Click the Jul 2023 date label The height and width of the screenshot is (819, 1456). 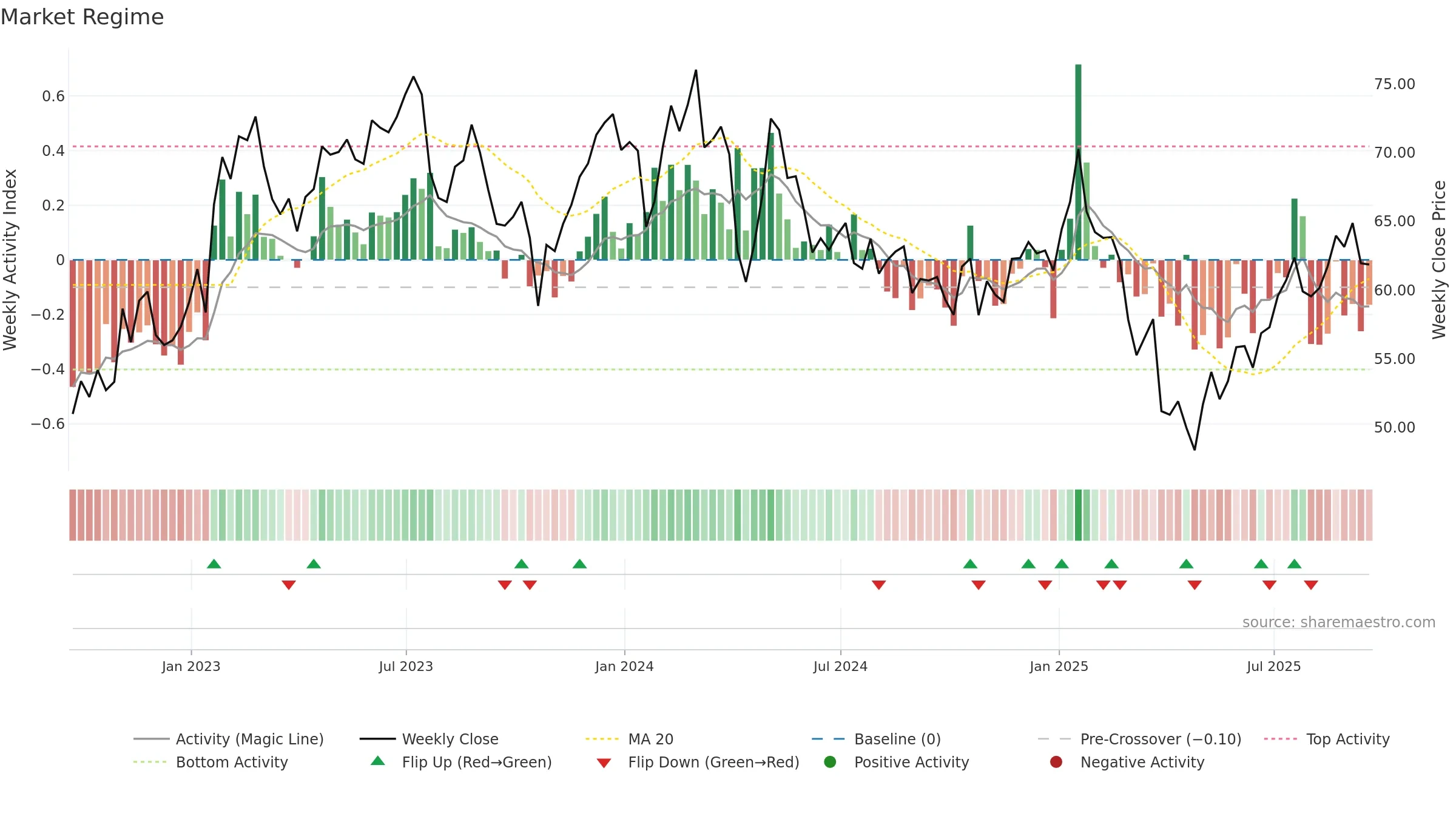[x=406, y=666]
